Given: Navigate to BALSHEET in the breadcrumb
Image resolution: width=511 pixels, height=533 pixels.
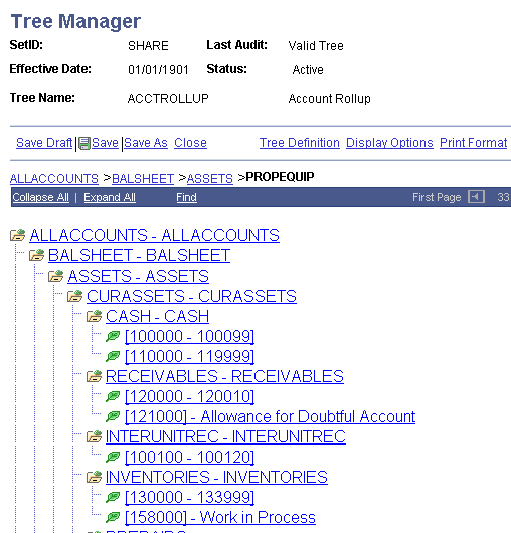Looking at the screenshot, I should coord(143,178).
